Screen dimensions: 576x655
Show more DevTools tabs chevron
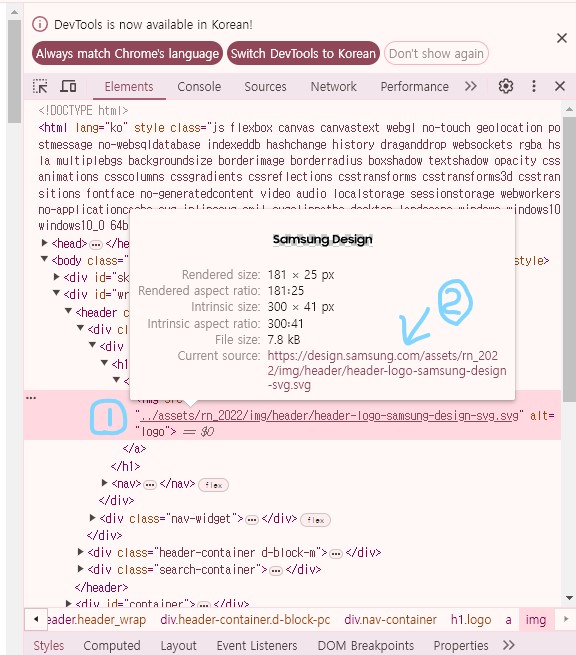pos(471,86)
